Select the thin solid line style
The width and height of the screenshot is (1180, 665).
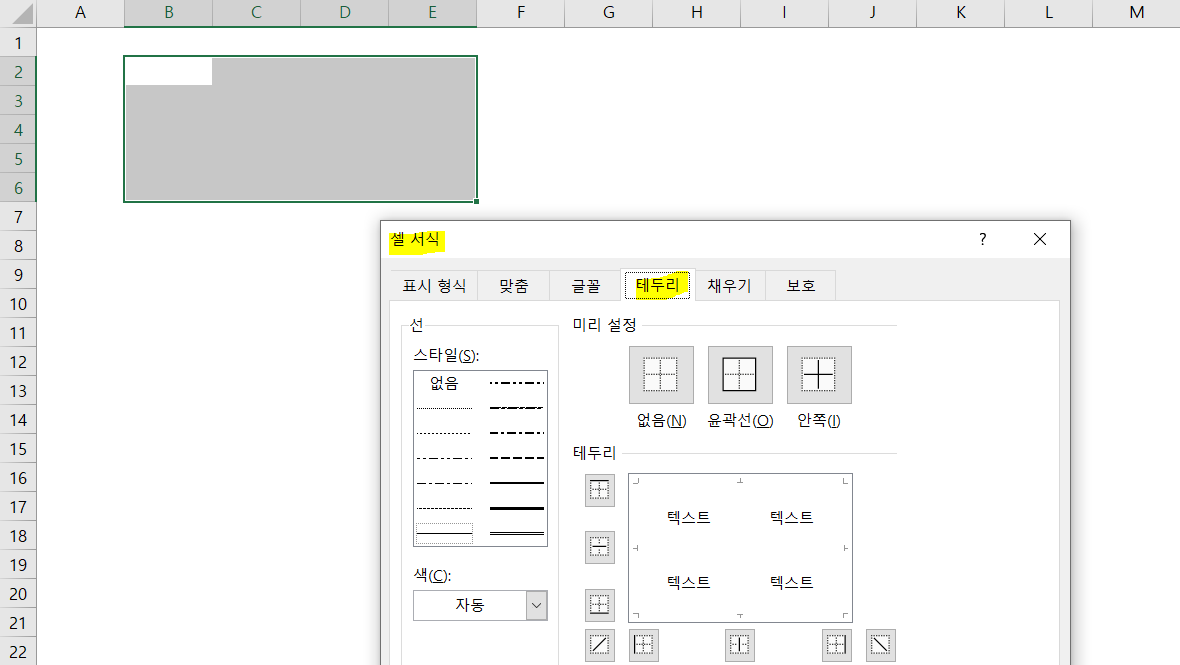[x=444, y=533]
